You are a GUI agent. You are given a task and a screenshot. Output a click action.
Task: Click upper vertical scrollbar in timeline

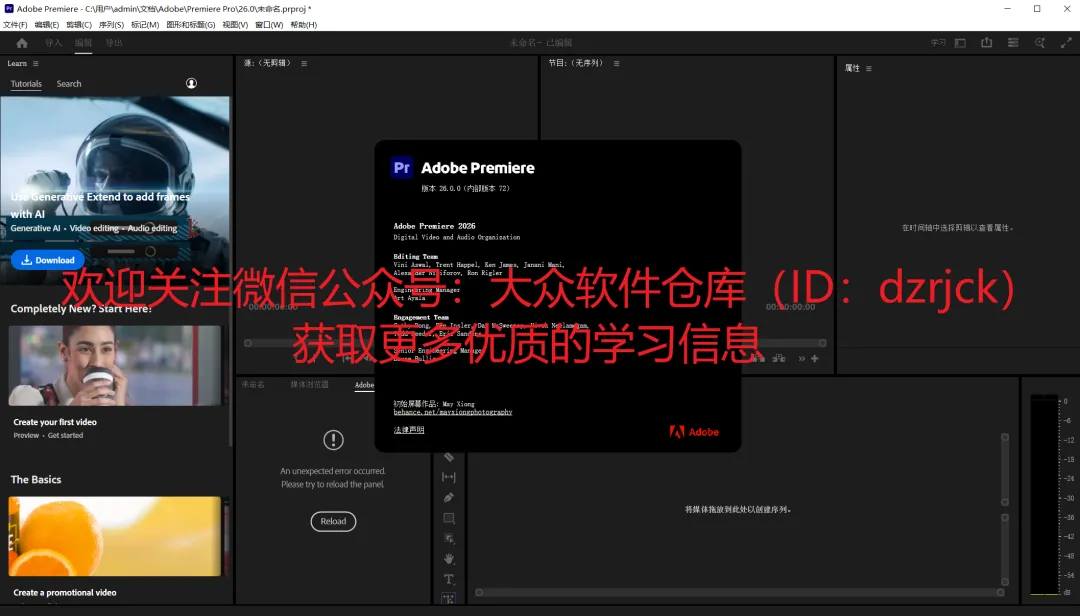pos(1005,470)
